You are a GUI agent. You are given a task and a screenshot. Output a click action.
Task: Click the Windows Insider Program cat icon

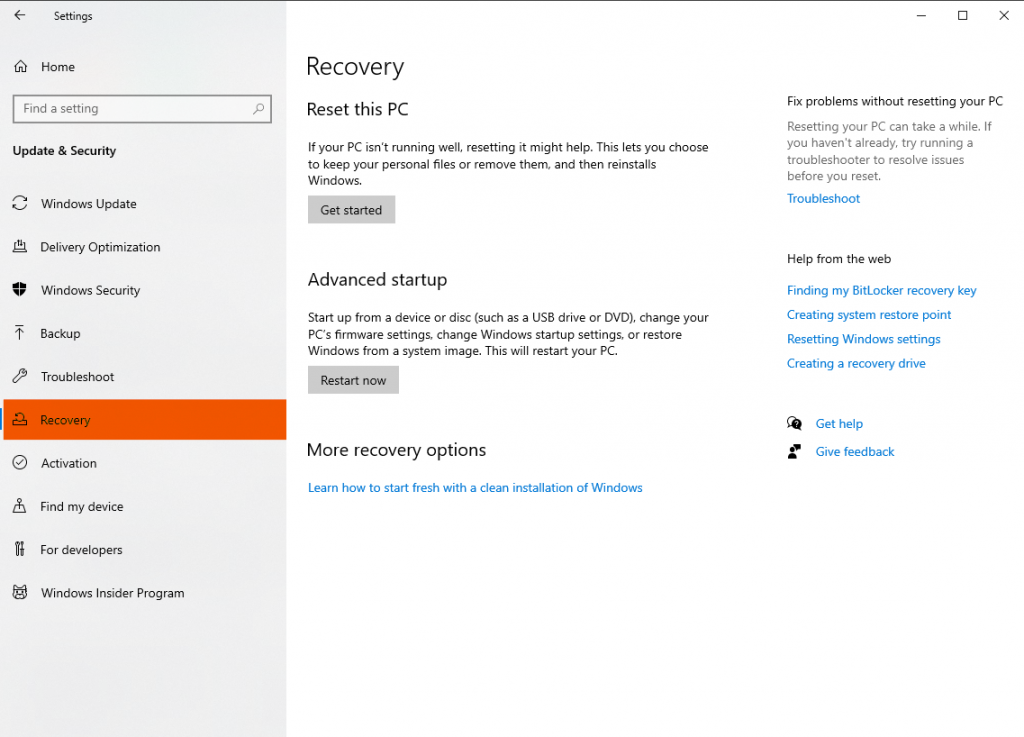click(x=20, y=592)
